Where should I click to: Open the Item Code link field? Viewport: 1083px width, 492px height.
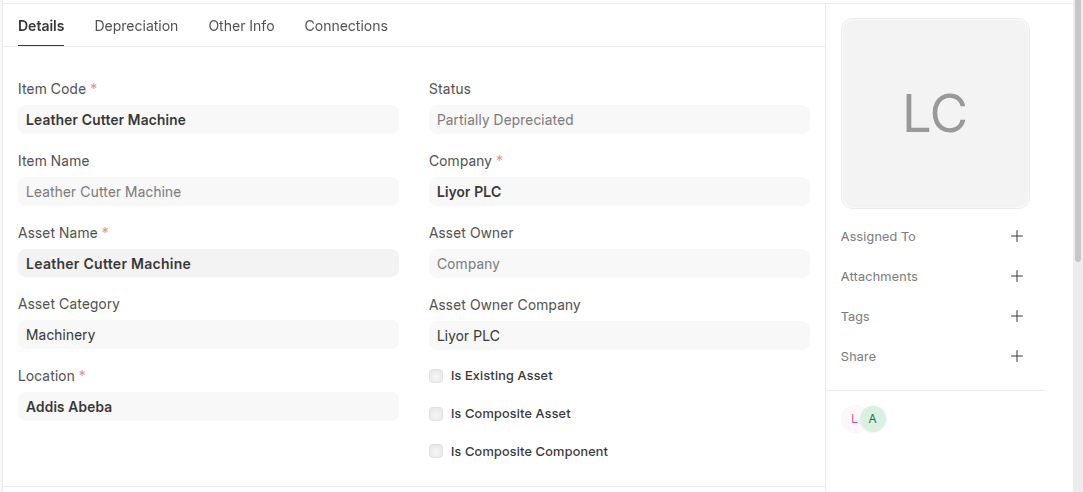(208, 120)
